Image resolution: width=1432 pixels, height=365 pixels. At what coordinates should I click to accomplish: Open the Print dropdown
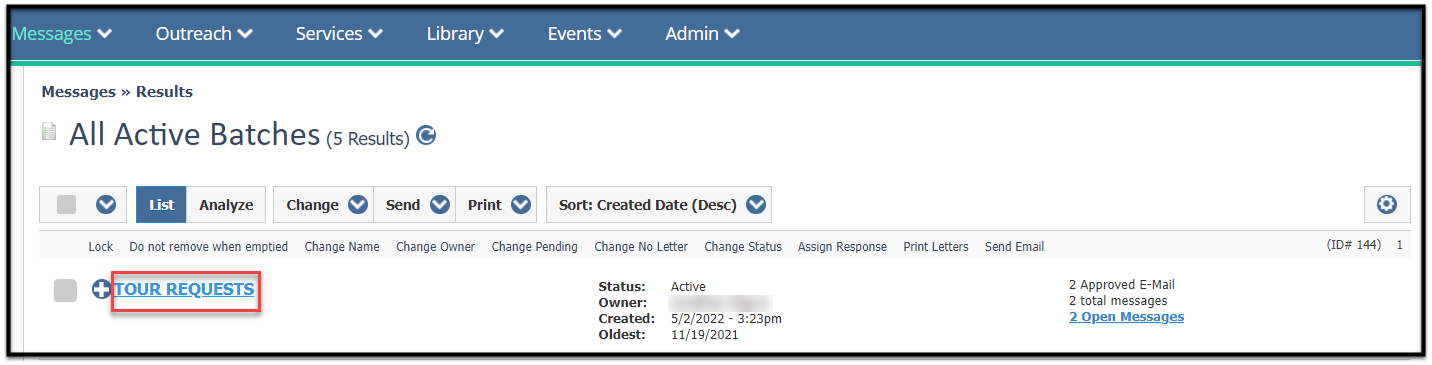(x=497, y=205)
